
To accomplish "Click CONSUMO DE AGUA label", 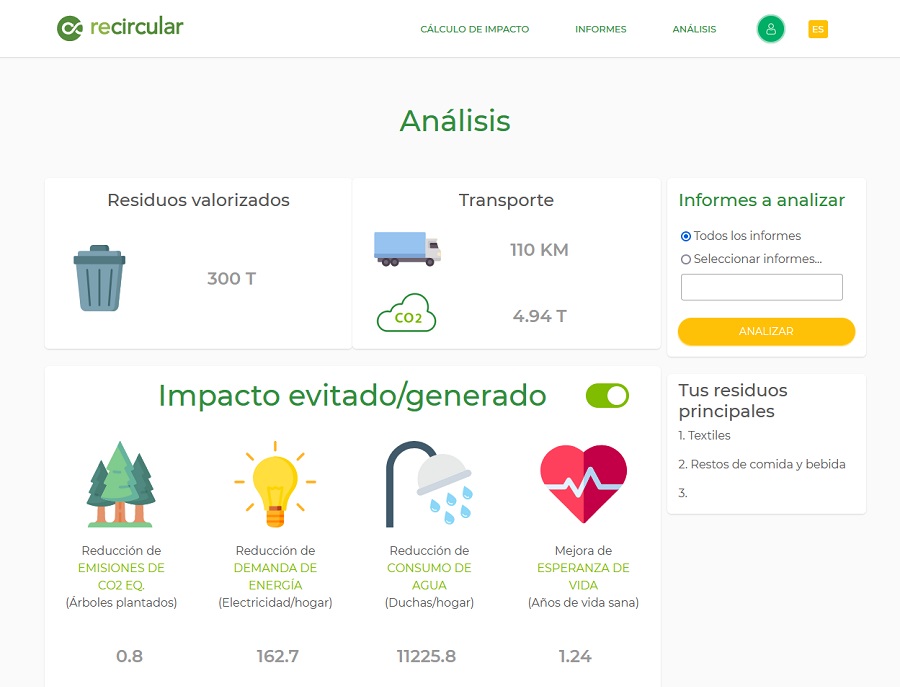I will point(429,576).
